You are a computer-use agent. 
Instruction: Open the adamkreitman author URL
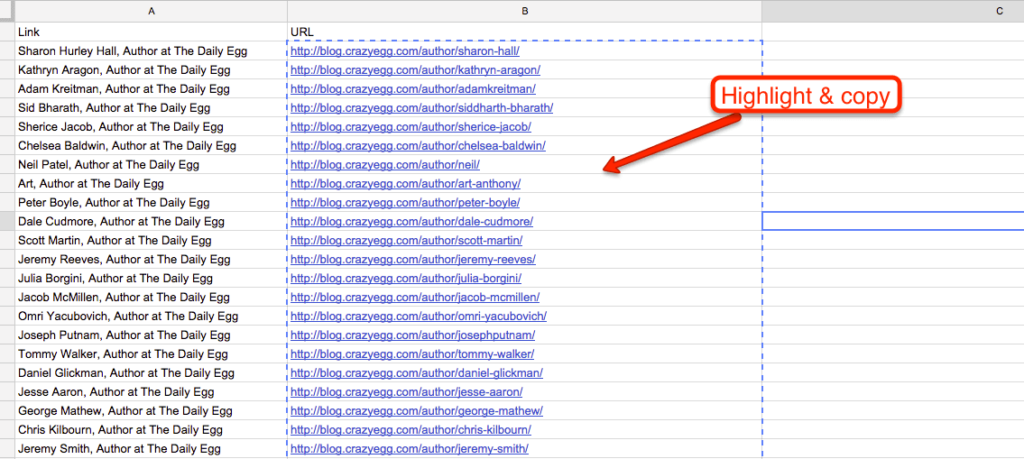pos(413,88)
